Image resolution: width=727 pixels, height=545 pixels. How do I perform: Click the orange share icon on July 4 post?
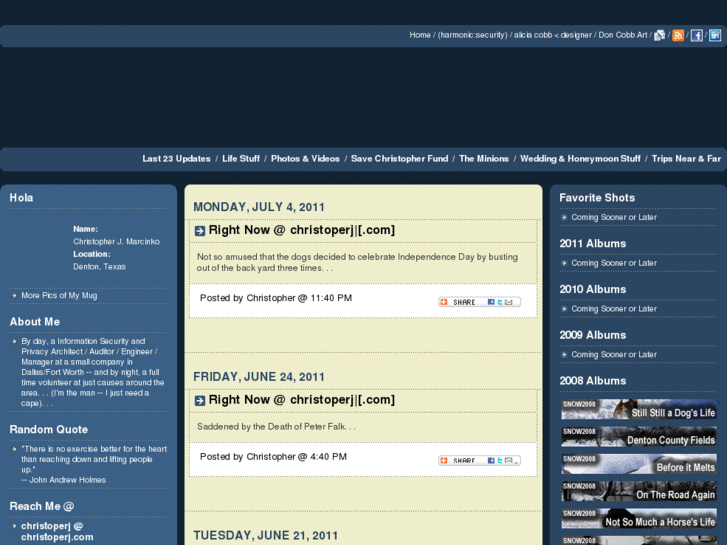[x=444, y=302]
